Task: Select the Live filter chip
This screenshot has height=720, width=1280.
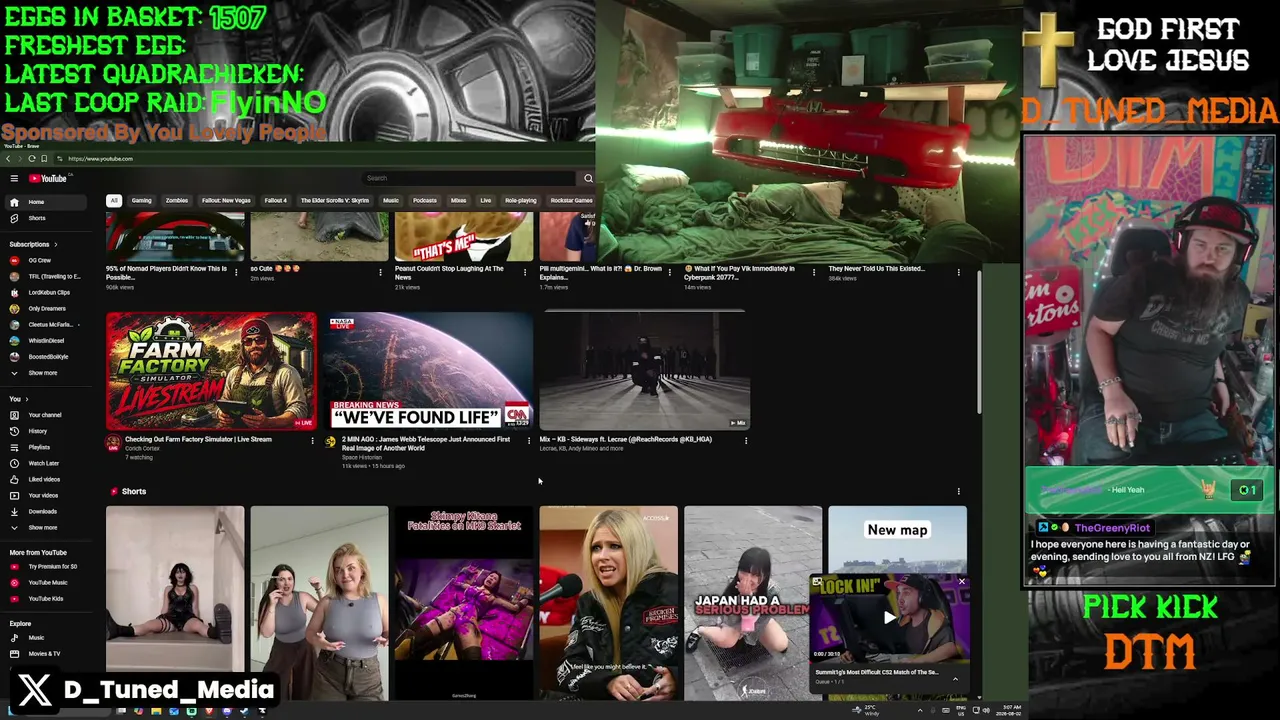Action: point(486,200)
